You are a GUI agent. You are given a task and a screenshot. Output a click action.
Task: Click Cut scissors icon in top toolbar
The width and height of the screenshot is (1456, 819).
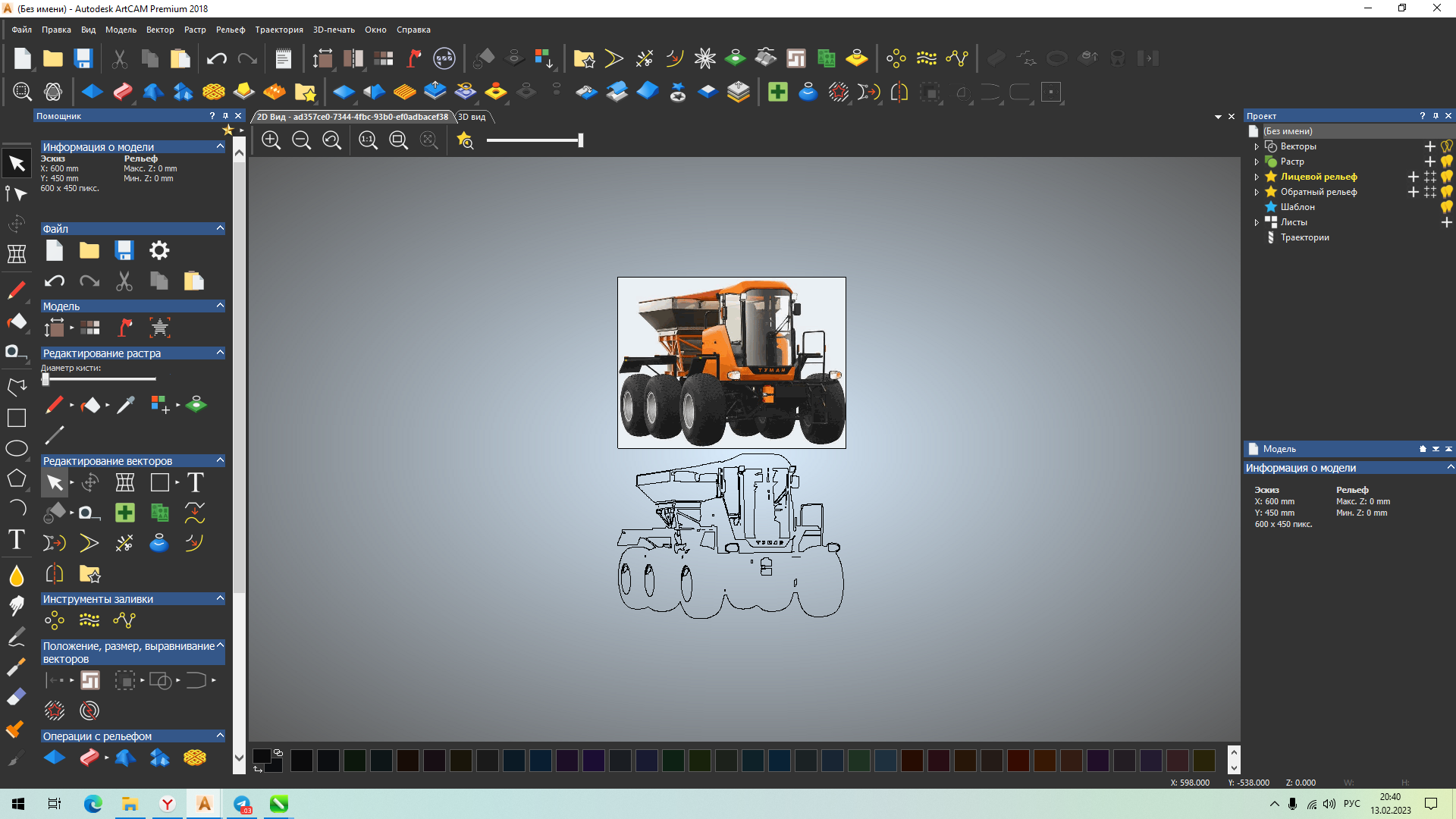pyautogui.click(x=120, y=58)
